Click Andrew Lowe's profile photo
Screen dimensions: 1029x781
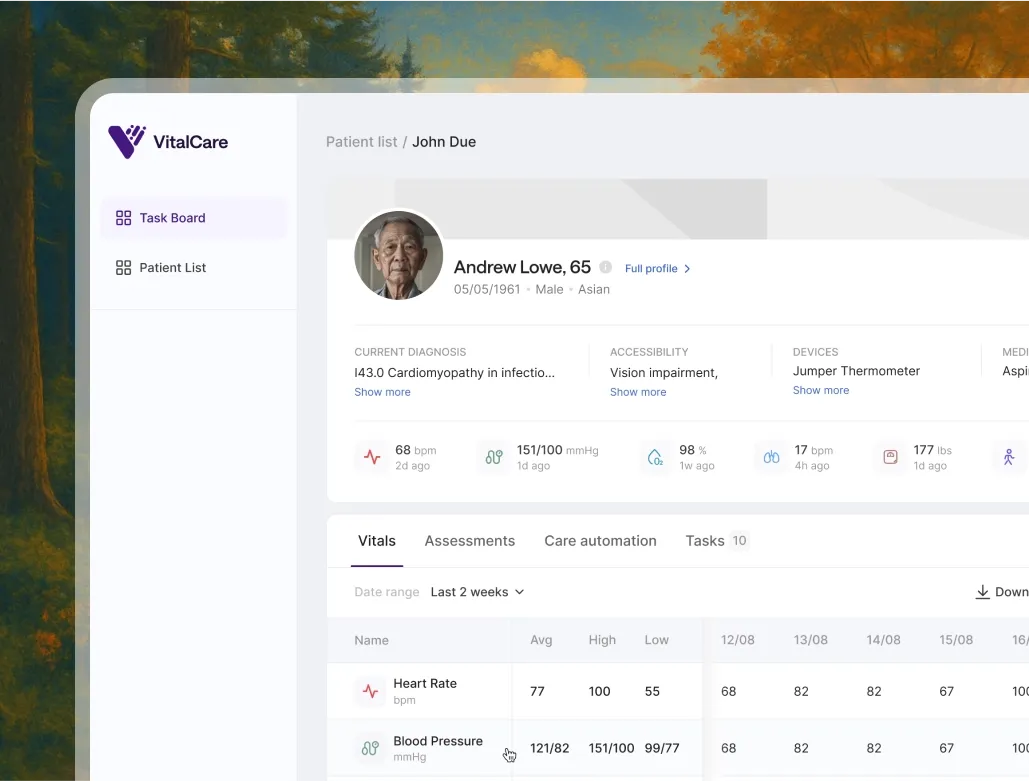tap(398, 255)
